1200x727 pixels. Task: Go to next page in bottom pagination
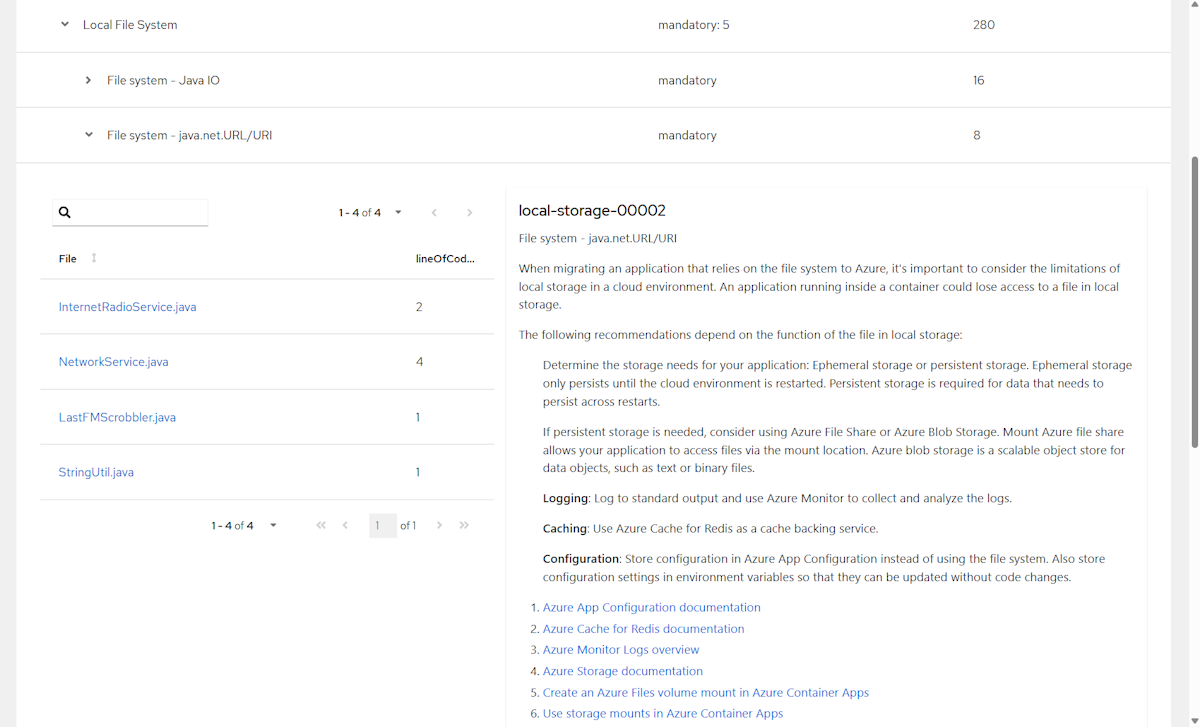[x=439, y=525]
